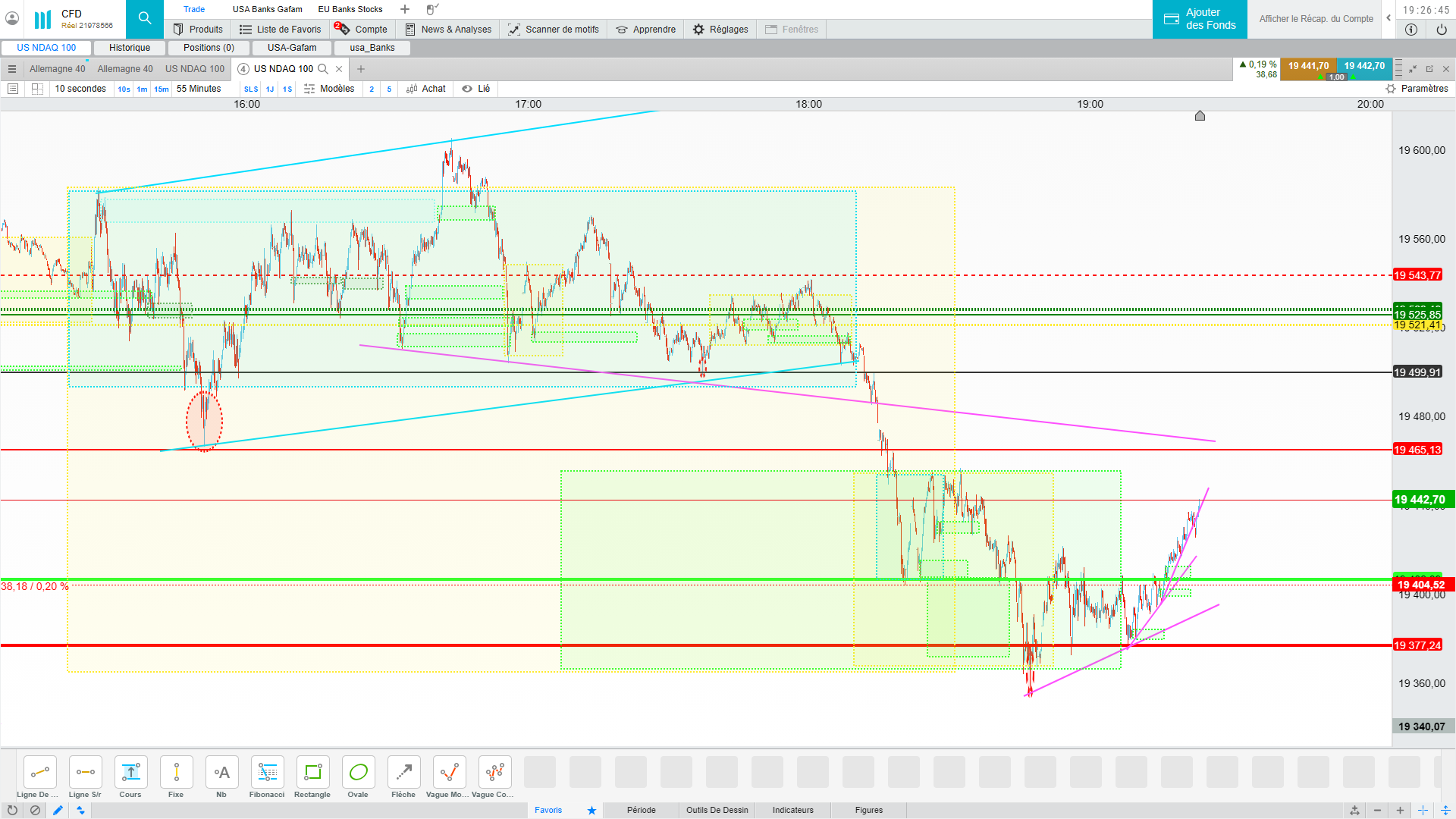The height and width of the screenshot is (819, 1456).
Task: Select the Ovale drawing tool
Action: click(358, 773)
